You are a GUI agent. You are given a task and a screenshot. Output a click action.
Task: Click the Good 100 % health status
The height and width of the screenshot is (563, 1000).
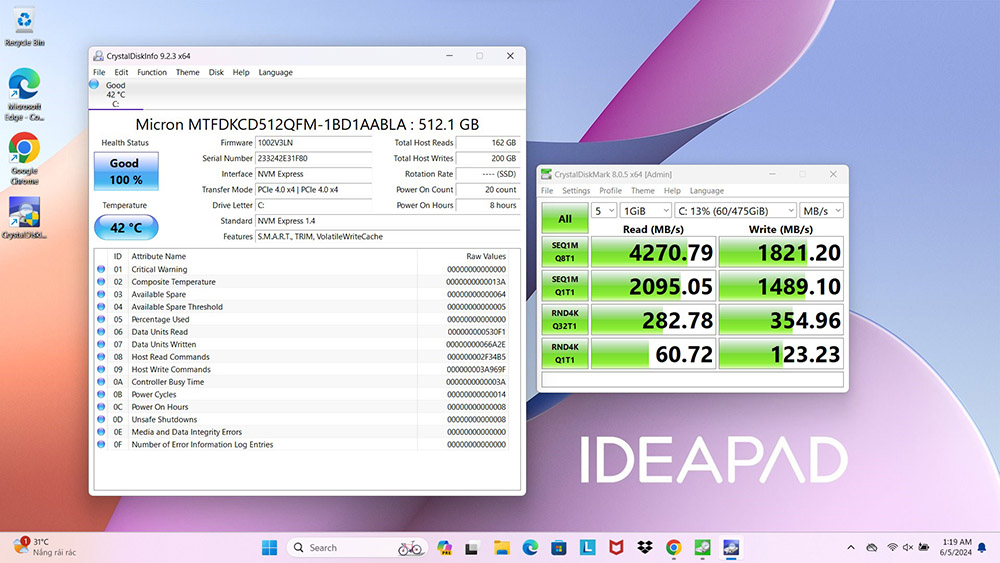click(x=126, y=171)
